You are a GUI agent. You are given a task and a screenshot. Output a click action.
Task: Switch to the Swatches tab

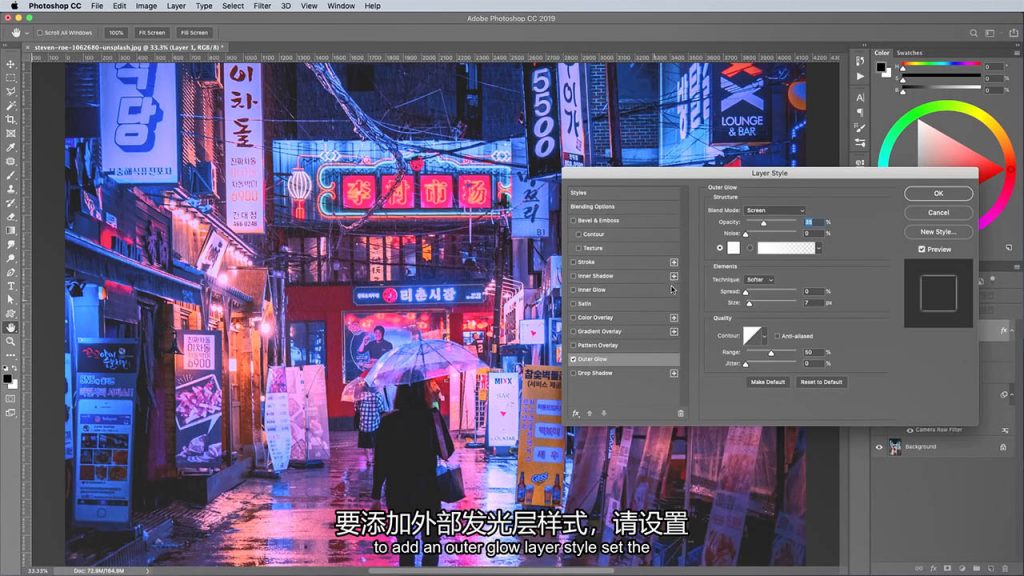point(909,53)
